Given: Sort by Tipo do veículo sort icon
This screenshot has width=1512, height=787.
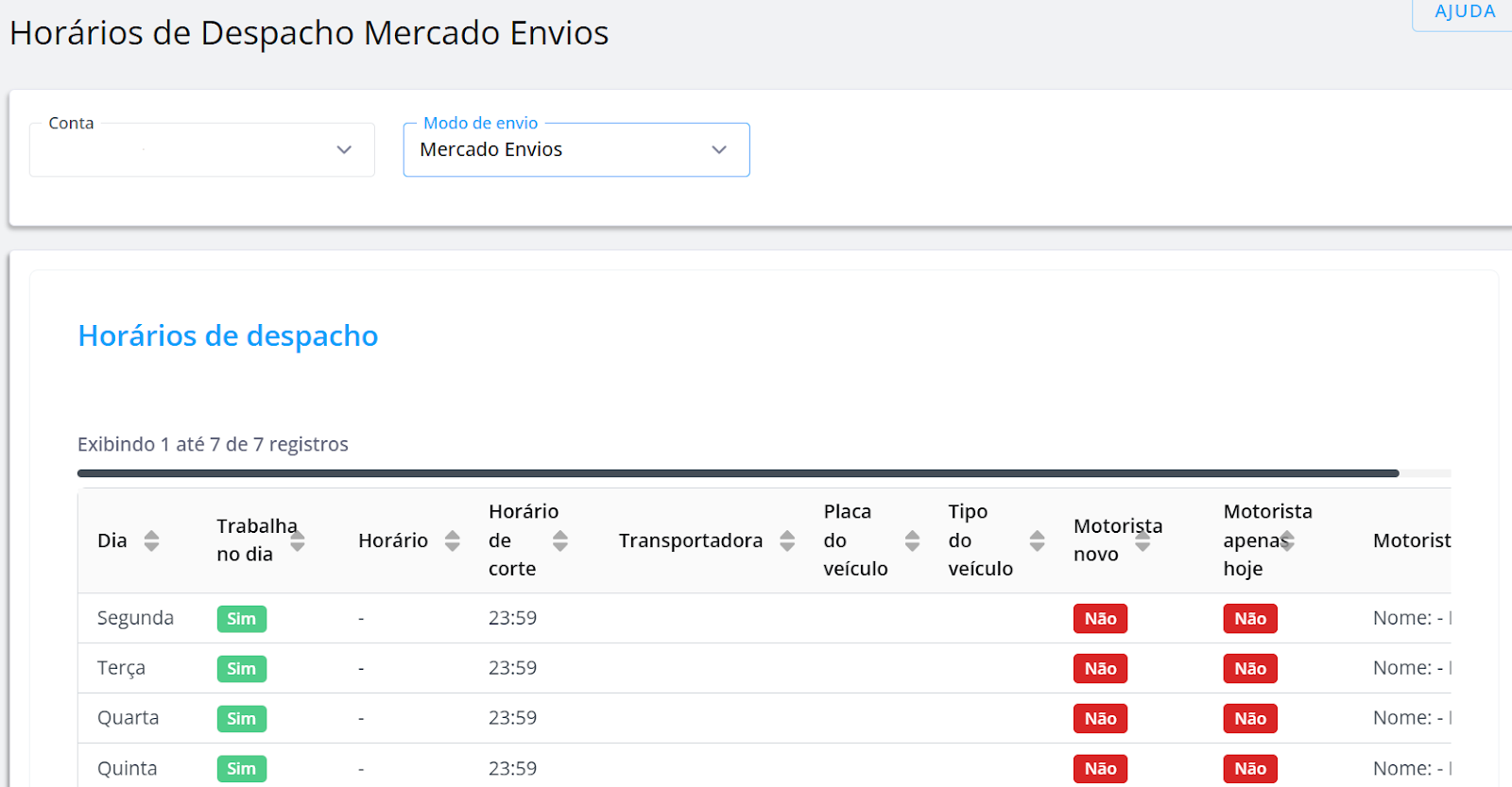Looking at the screenshot, I should (1037, 540).
